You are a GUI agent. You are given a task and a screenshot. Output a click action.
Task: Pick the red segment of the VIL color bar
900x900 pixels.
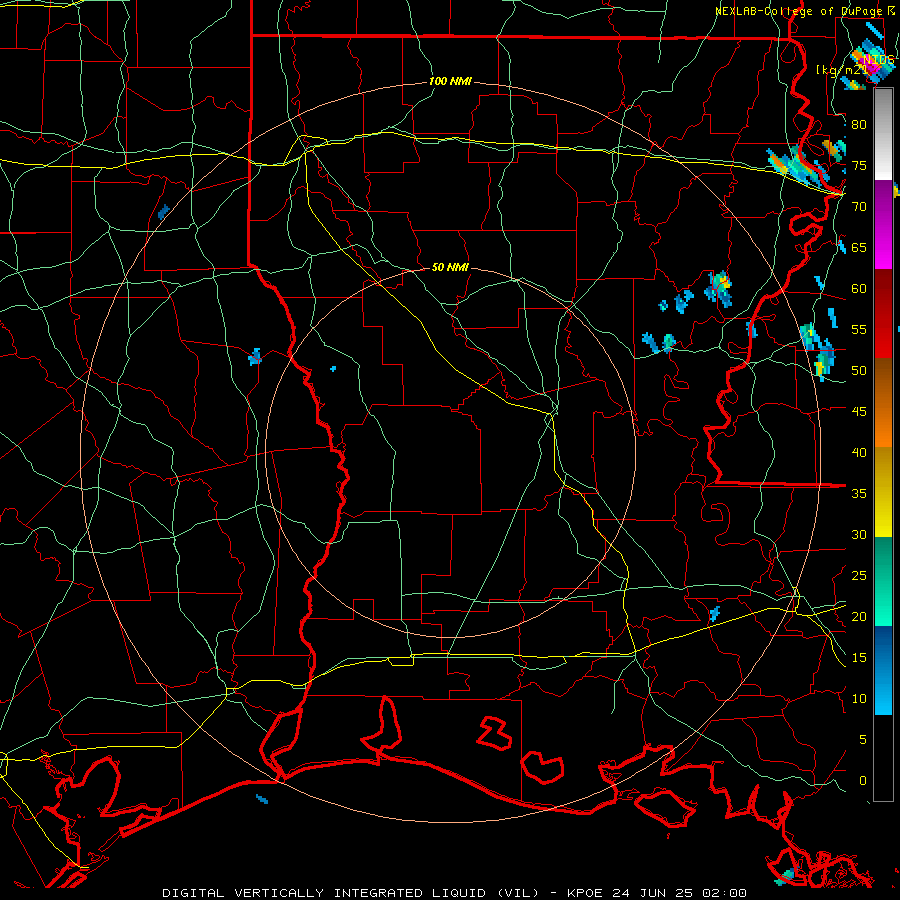[x=883, y=314]
